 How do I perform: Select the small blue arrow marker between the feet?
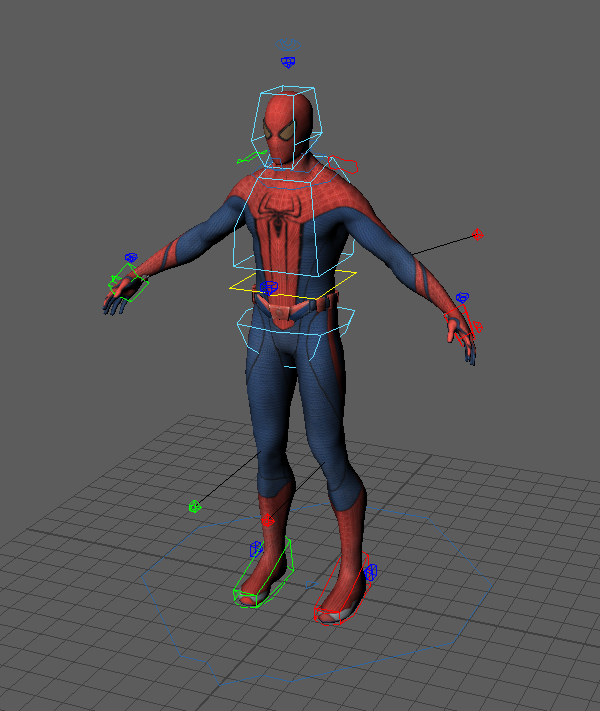[310, 584]
